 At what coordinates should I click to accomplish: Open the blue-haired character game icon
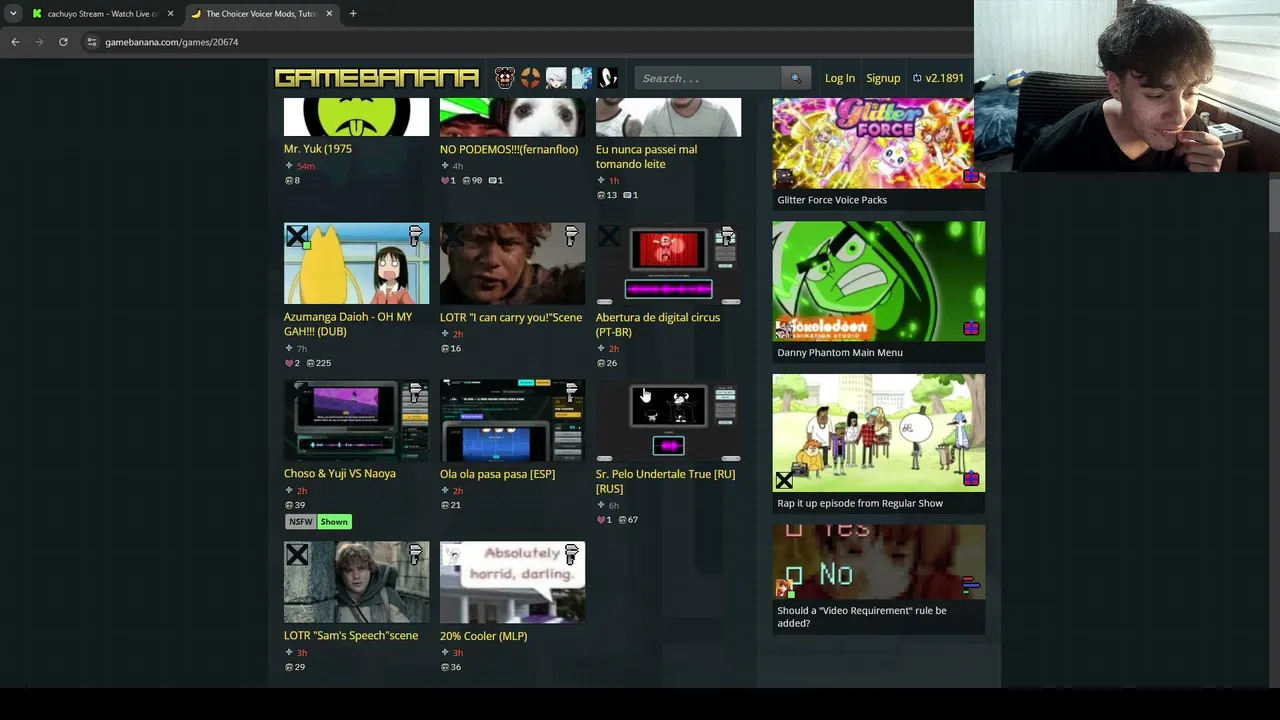582,78
